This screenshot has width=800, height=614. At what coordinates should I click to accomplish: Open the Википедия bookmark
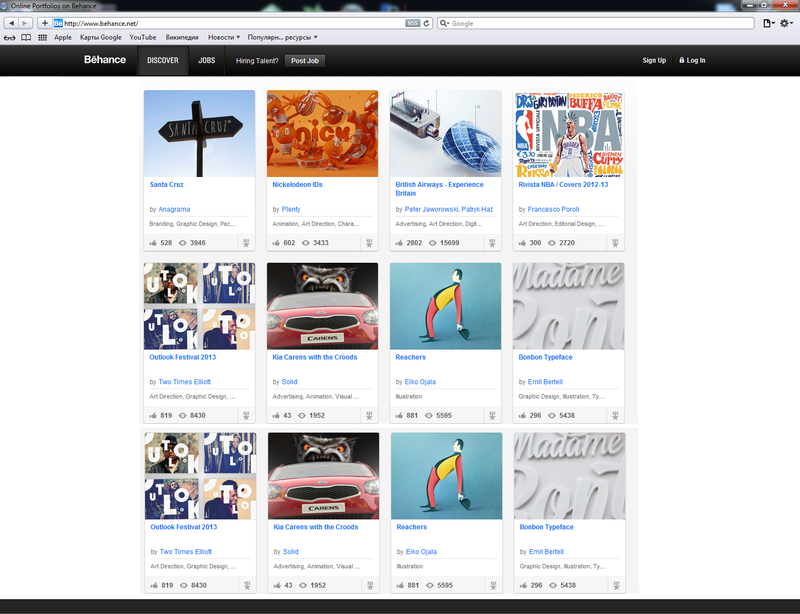click(x=182, y=37)
